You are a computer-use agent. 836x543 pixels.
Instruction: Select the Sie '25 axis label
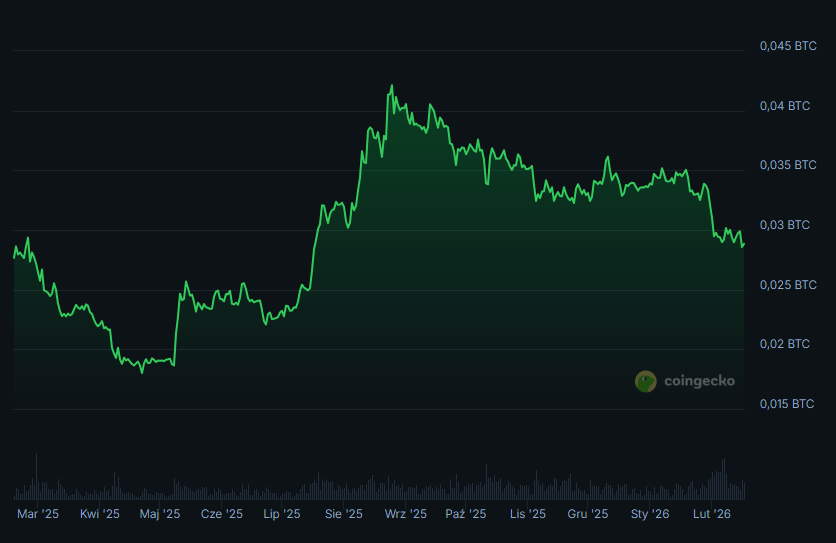click(344, 514)
